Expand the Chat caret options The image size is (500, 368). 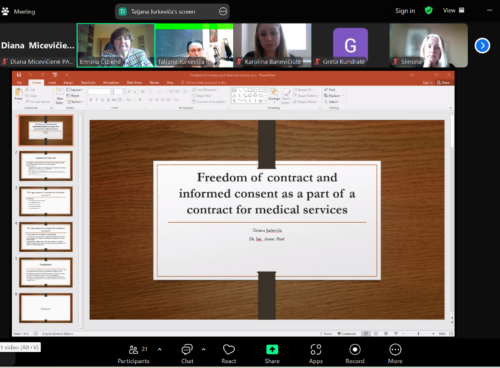pos(204,349)
